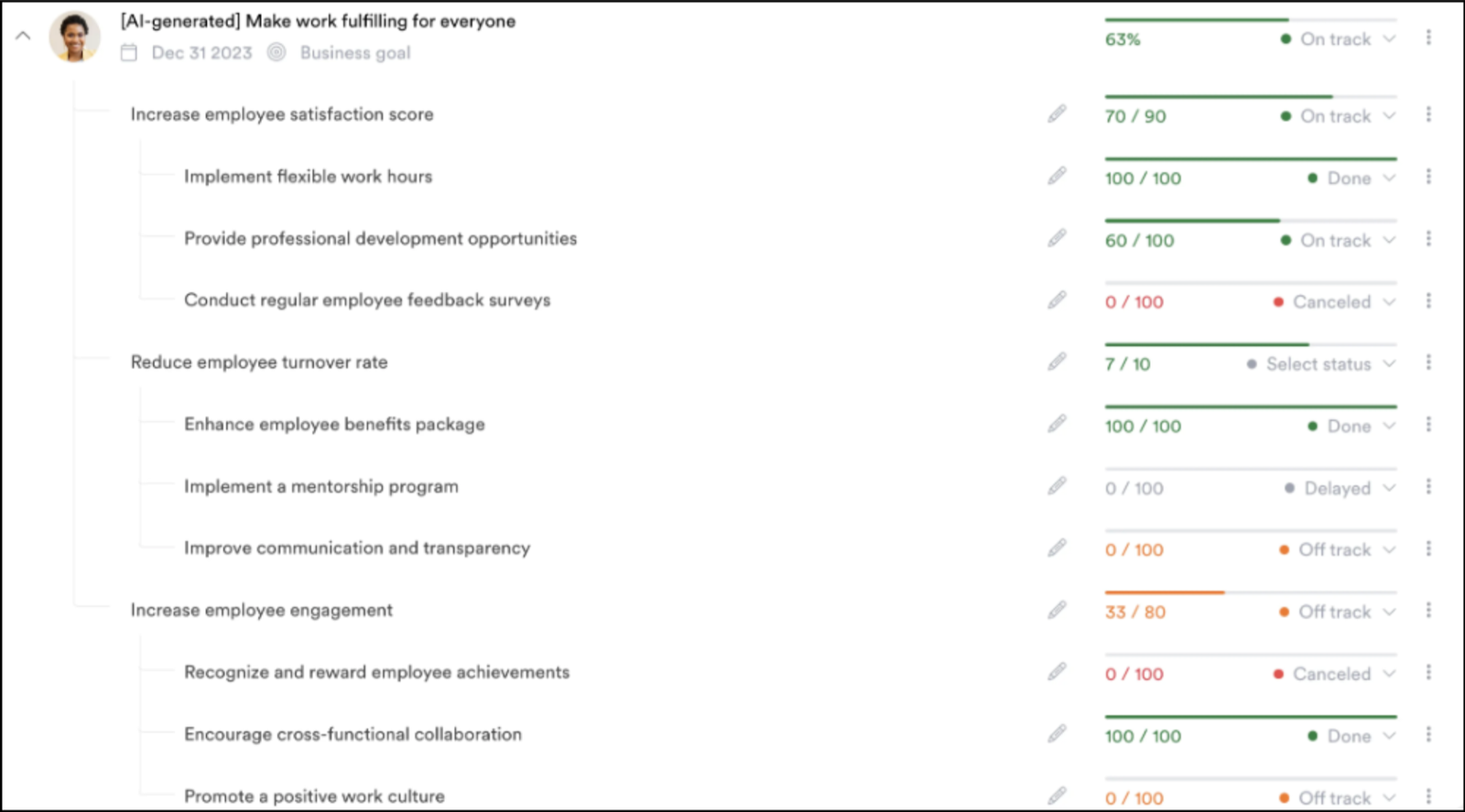Open more options for Promote a positive work culture
Screen dimensions: 1465x812
pos(1428,795)
